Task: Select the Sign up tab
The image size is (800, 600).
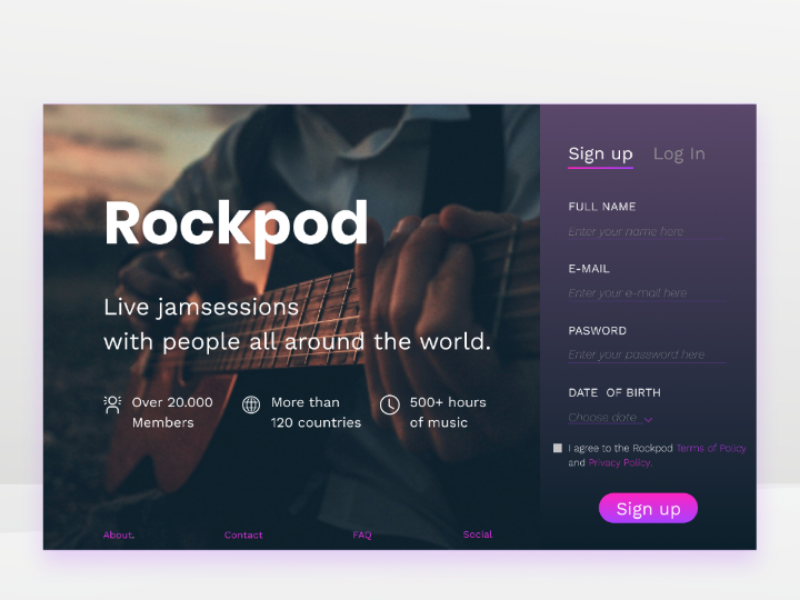Action: [601, 154]
